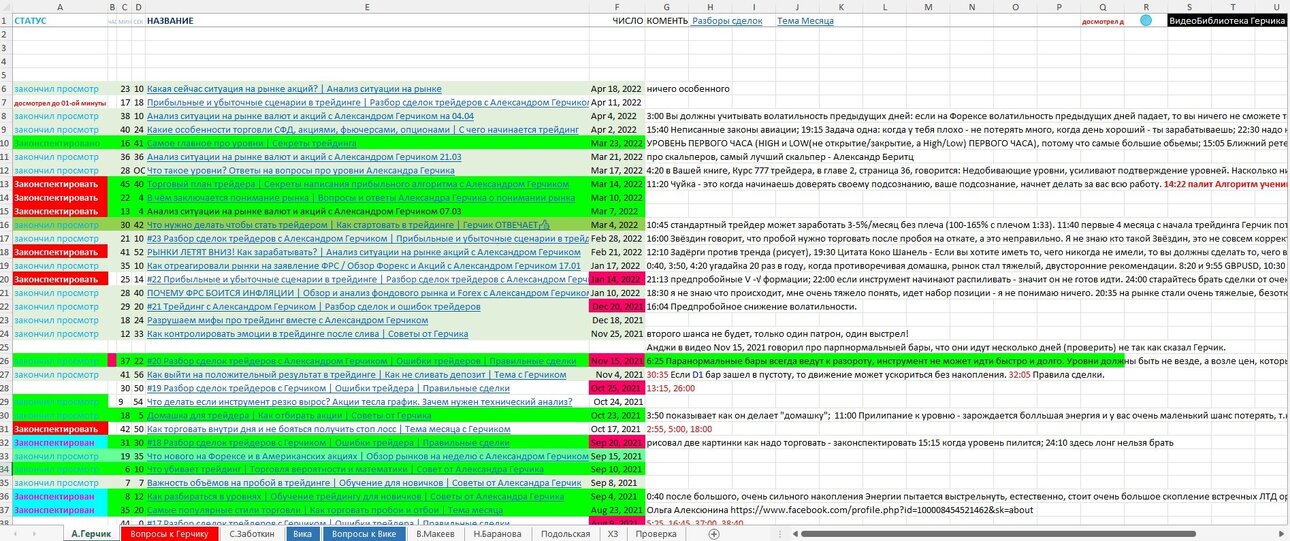Select the comment cell ничего особенного
1290x541 pixels.
click(688, 88)
